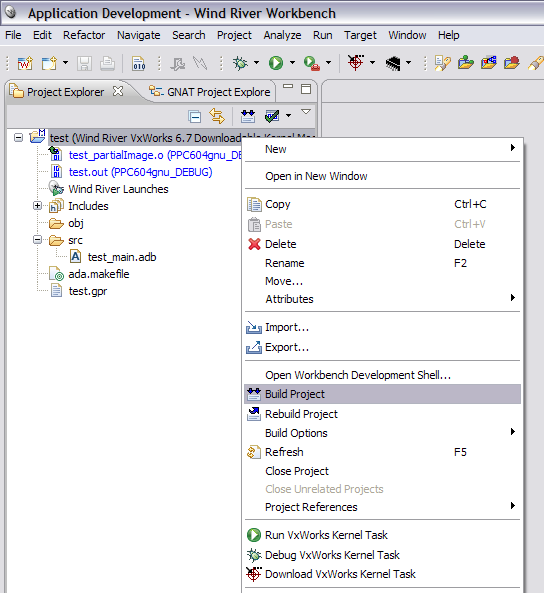This screenshot has width=544, height=593.
Task: Click the New Wind River Workbench project icon
Action: click(x=25, y=63)
